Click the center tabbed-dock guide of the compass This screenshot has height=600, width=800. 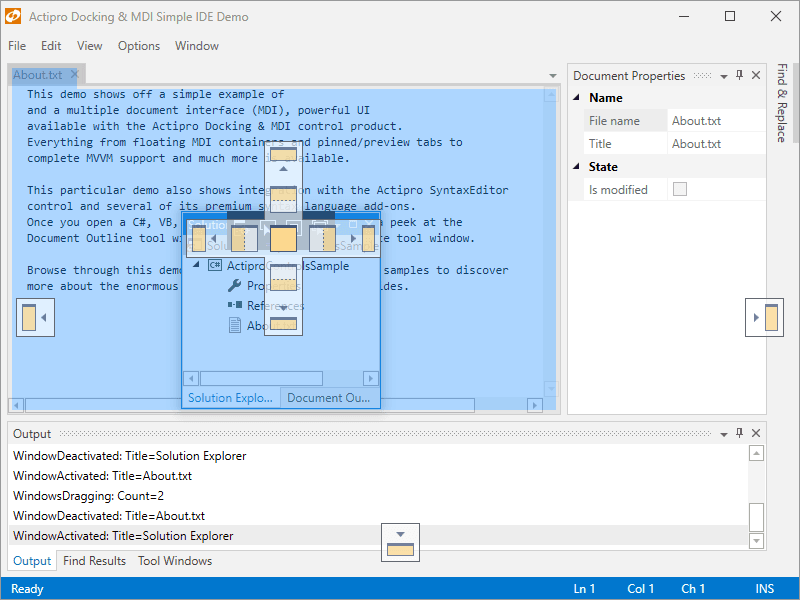click(283, 239)
